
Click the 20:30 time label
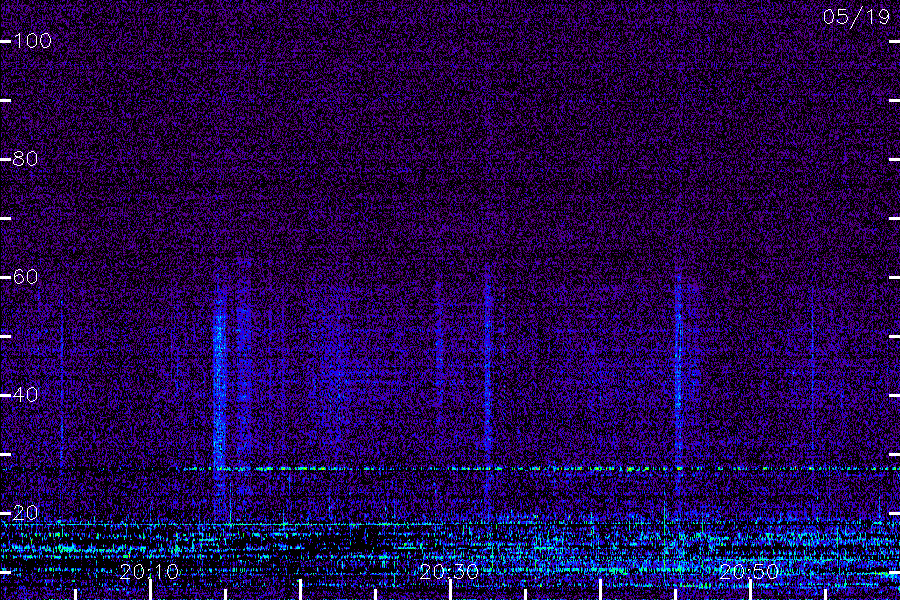pos(449,572)
